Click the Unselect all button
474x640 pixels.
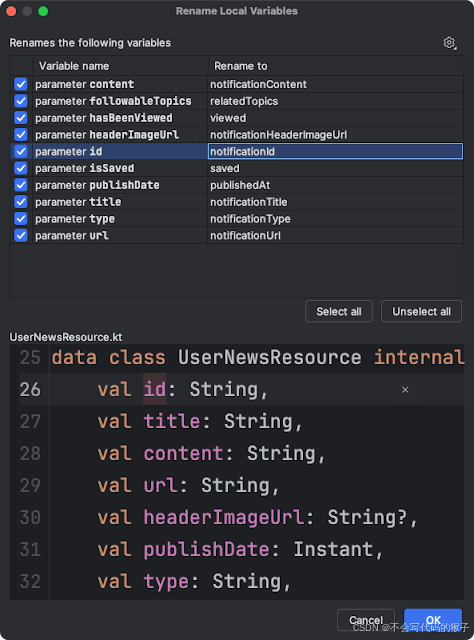421,311
